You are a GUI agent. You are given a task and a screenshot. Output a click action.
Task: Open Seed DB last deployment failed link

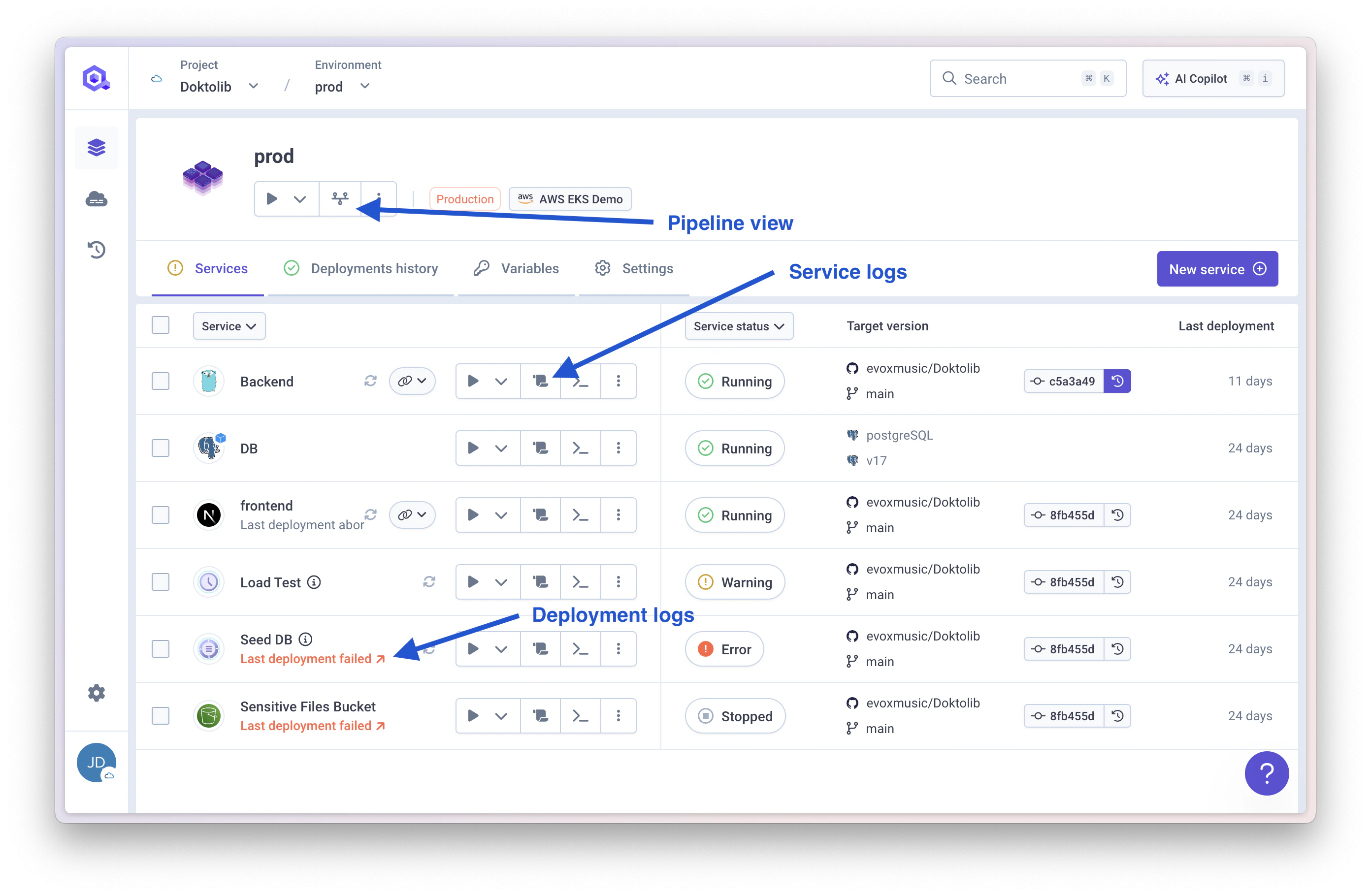(312, 659)
